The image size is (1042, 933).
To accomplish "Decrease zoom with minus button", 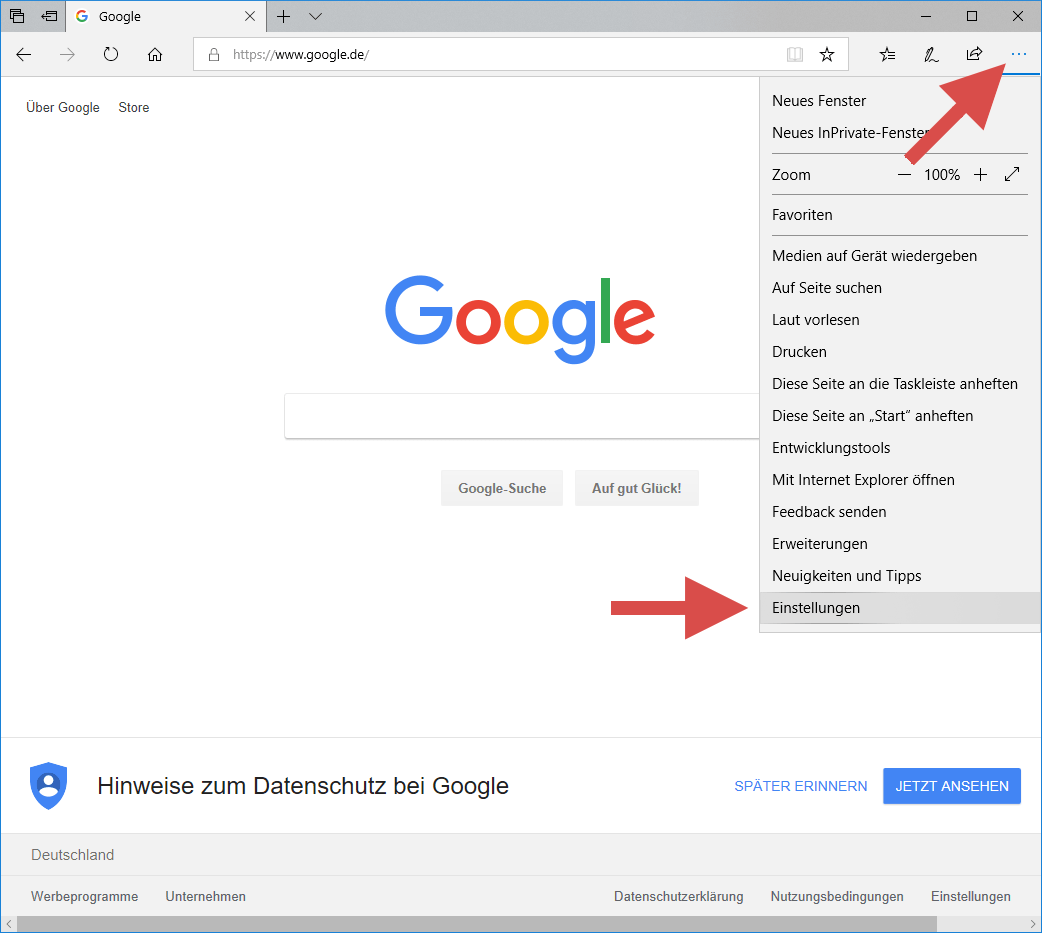I will (x=904, y=175).
